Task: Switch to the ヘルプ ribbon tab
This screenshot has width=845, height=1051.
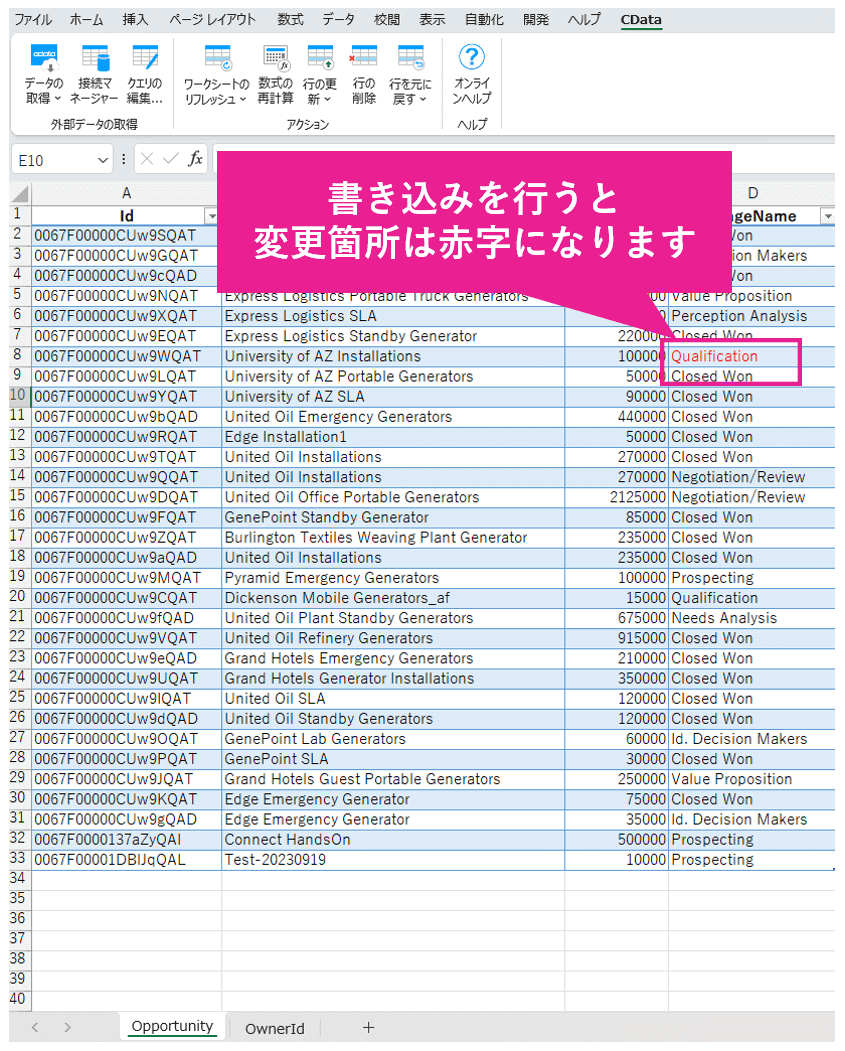Action: (x=584, y=19)
